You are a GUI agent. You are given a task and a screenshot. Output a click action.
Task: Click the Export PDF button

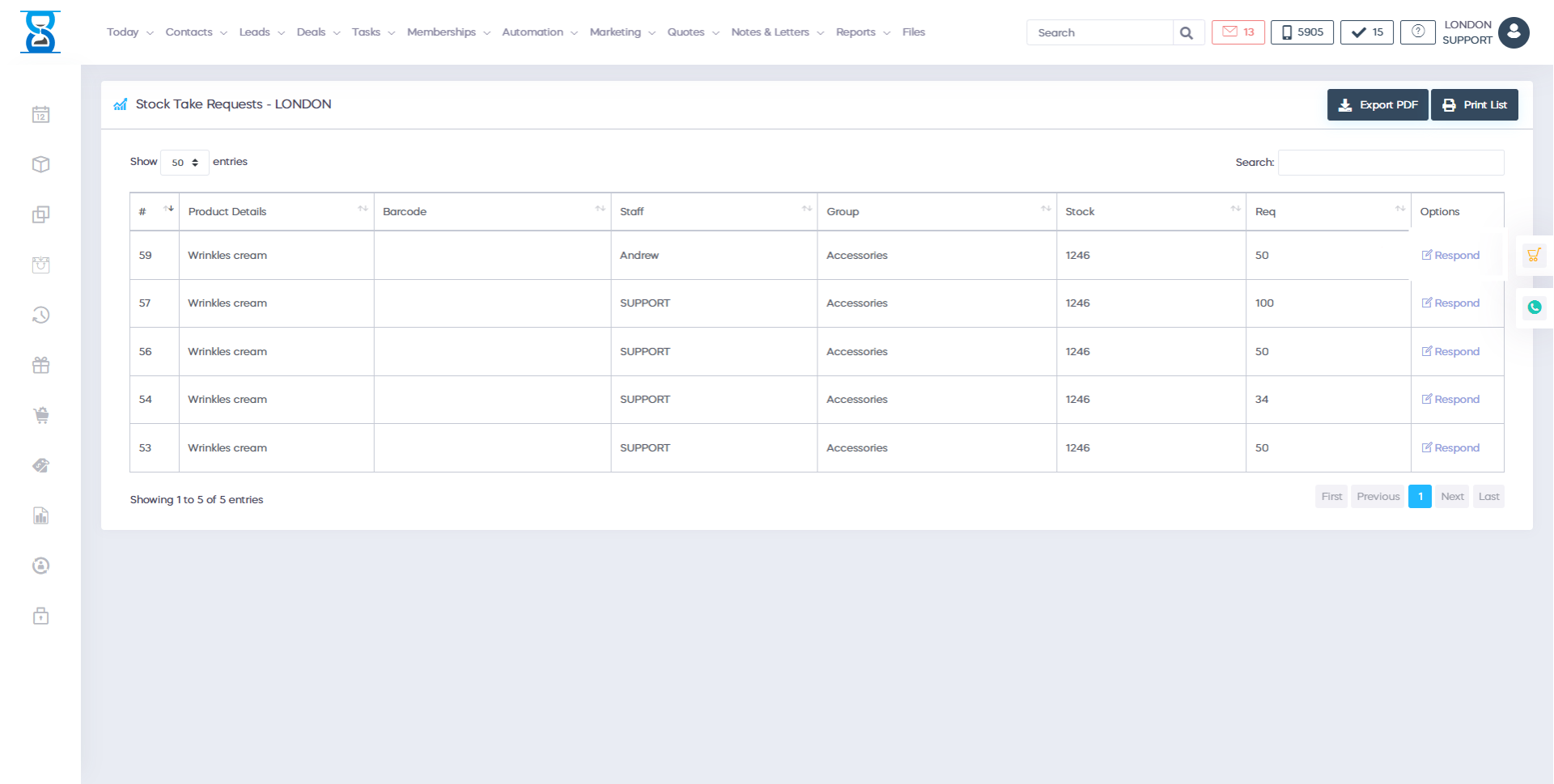(x=1377, y=105)
